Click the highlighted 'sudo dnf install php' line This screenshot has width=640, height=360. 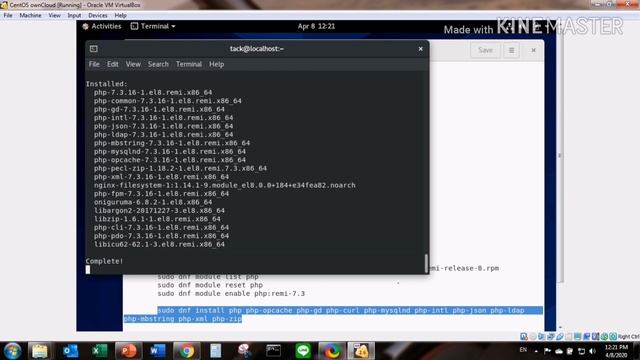pos(340,310)
